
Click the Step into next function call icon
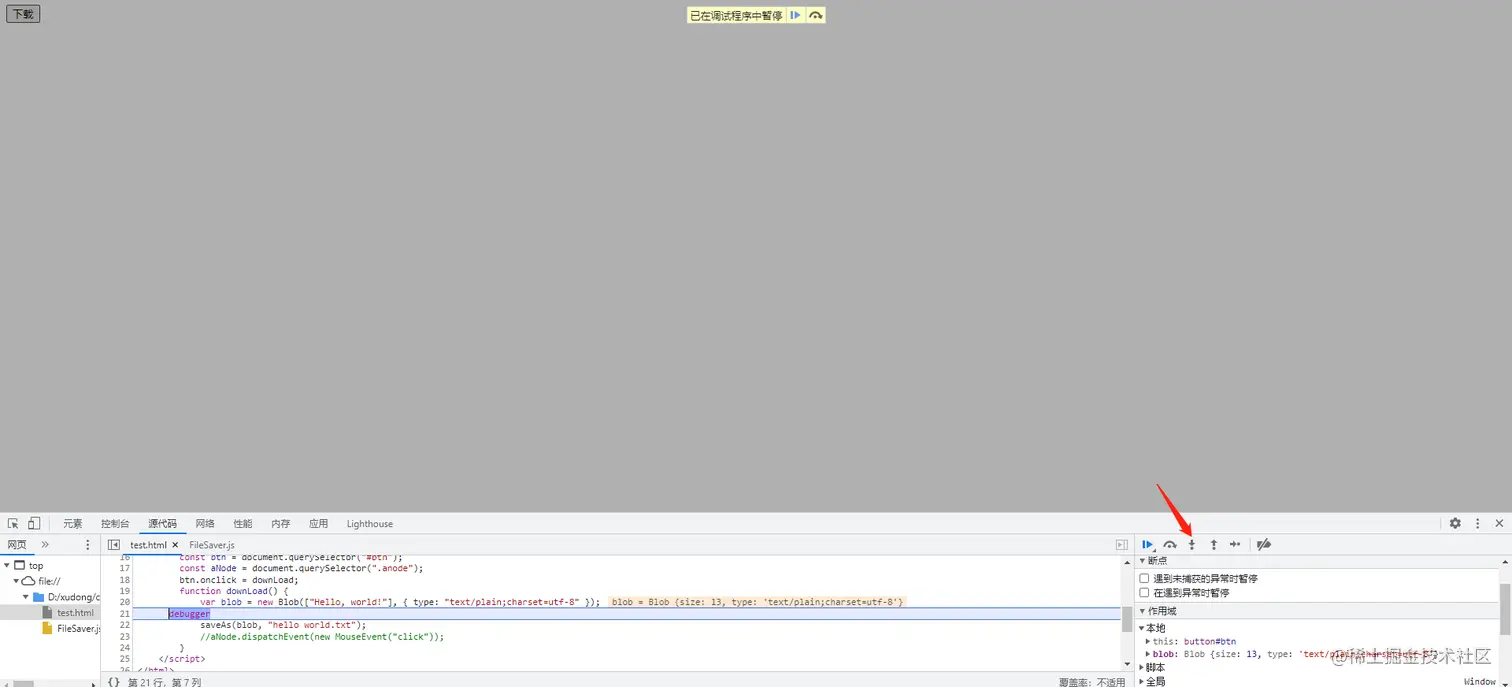(1191, 544)
